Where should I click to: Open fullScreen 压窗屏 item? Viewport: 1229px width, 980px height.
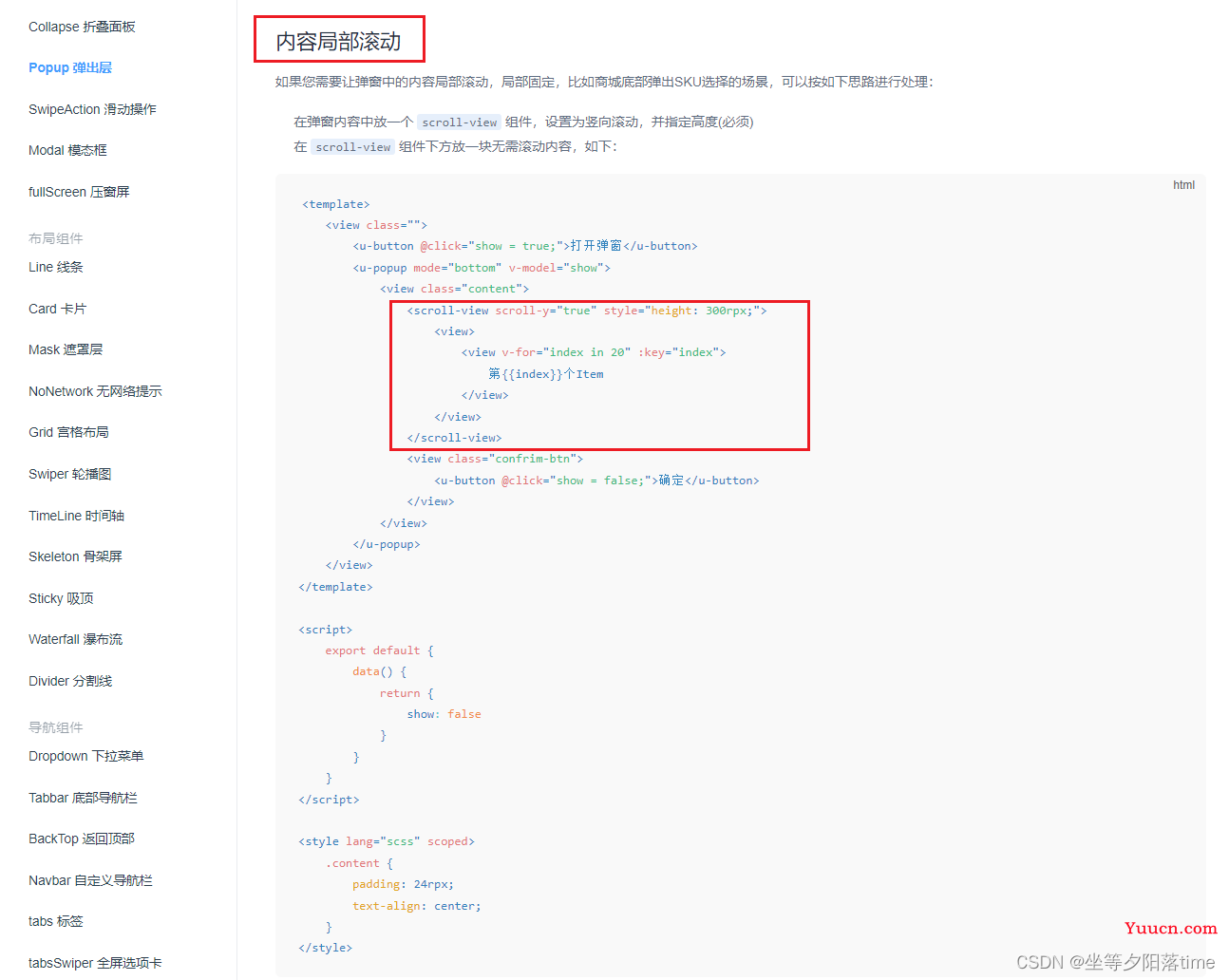click(79, 192)
